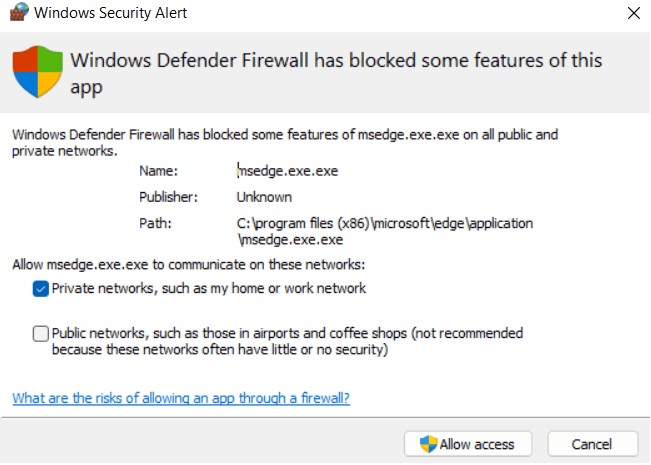This screenshot has width=651, height=465.
Task: Click the Windows Security Alert title bar icon
Action: (x=19, y=13)
